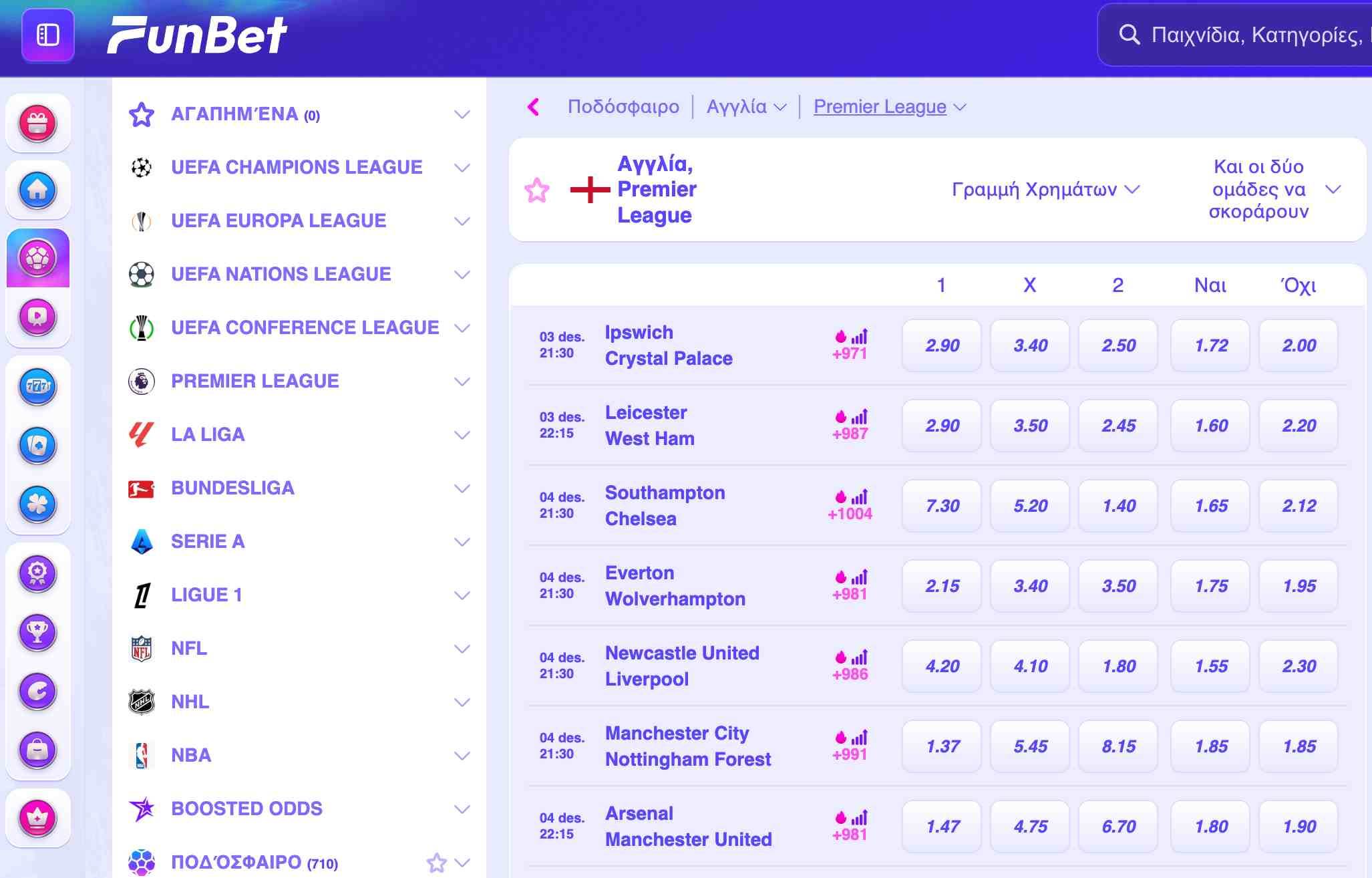Click the Premier League breadcrumb link

880,107
